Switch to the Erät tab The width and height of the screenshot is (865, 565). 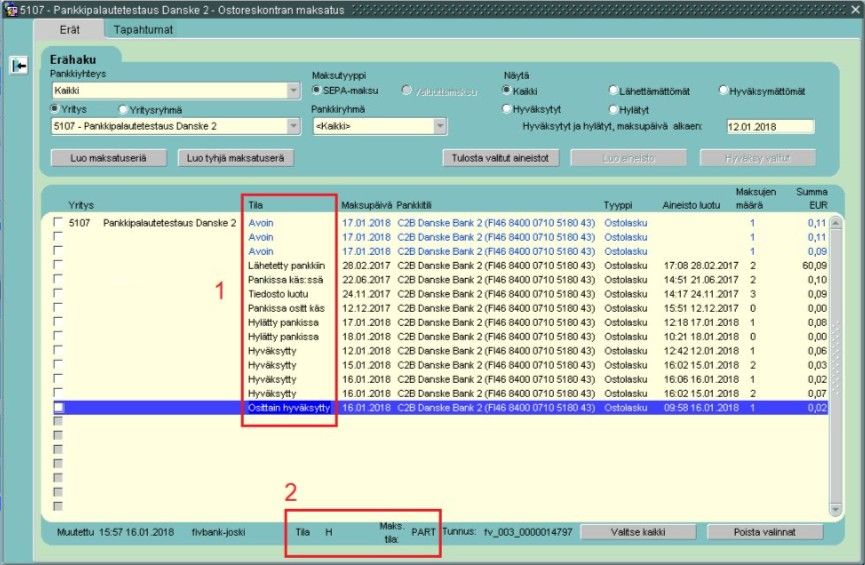tap(70, 30)
